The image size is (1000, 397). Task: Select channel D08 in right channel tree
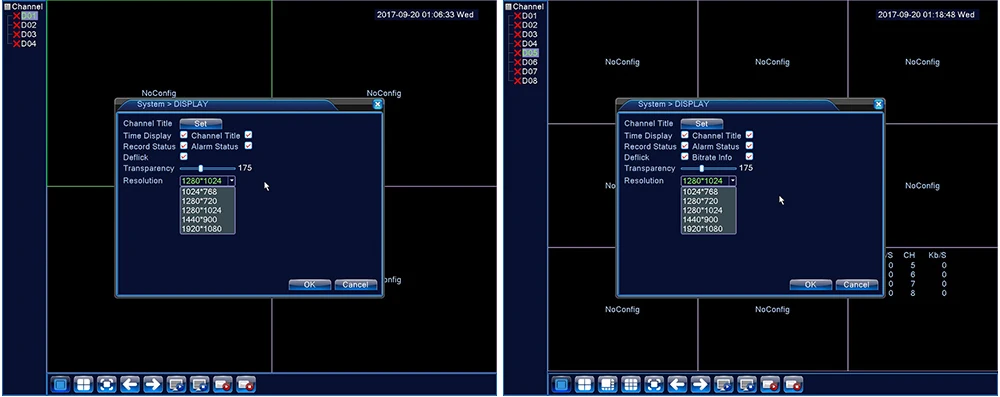(529, 81)
